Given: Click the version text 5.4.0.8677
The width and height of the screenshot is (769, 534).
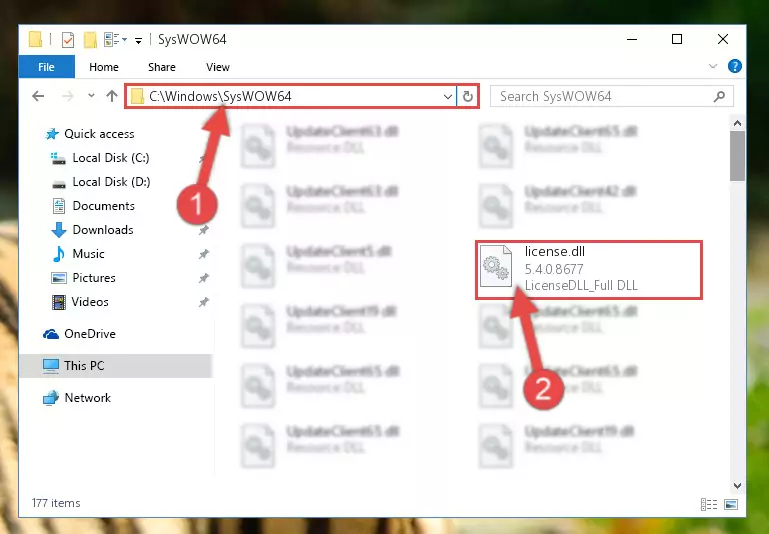Looking at the screenshot, I should pyautogui.click(x=554, y=269).
